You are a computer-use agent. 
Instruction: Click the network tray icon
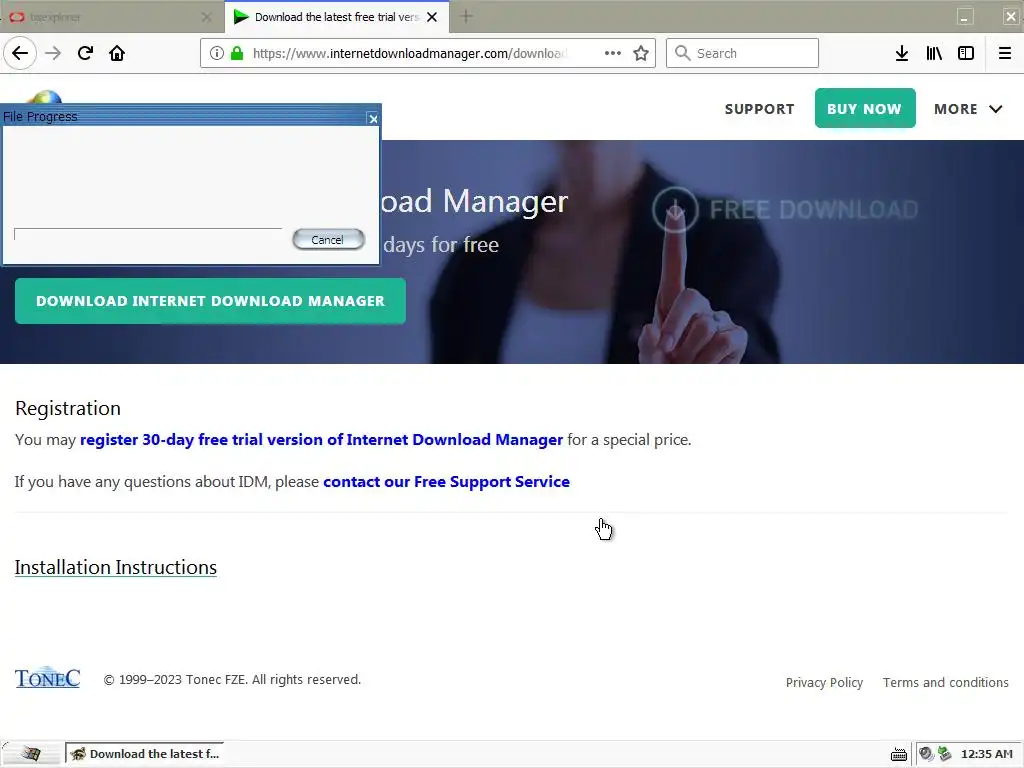coord(944,754)
